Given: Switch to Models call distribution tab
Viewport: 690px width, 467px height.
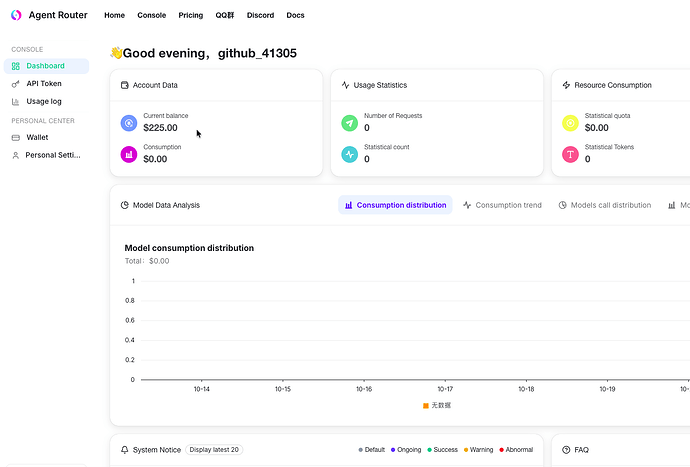Looking at the screenshot, I should tap(605, 205).
